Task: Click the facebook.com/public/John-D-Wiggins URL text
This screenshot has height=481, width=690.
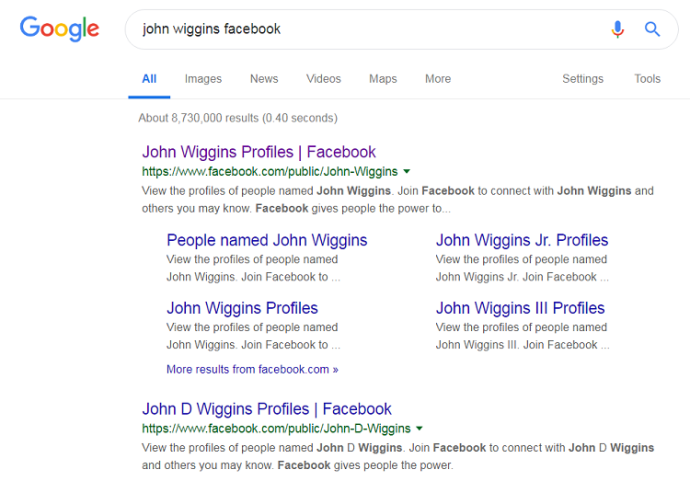Action: coord(276,428)
